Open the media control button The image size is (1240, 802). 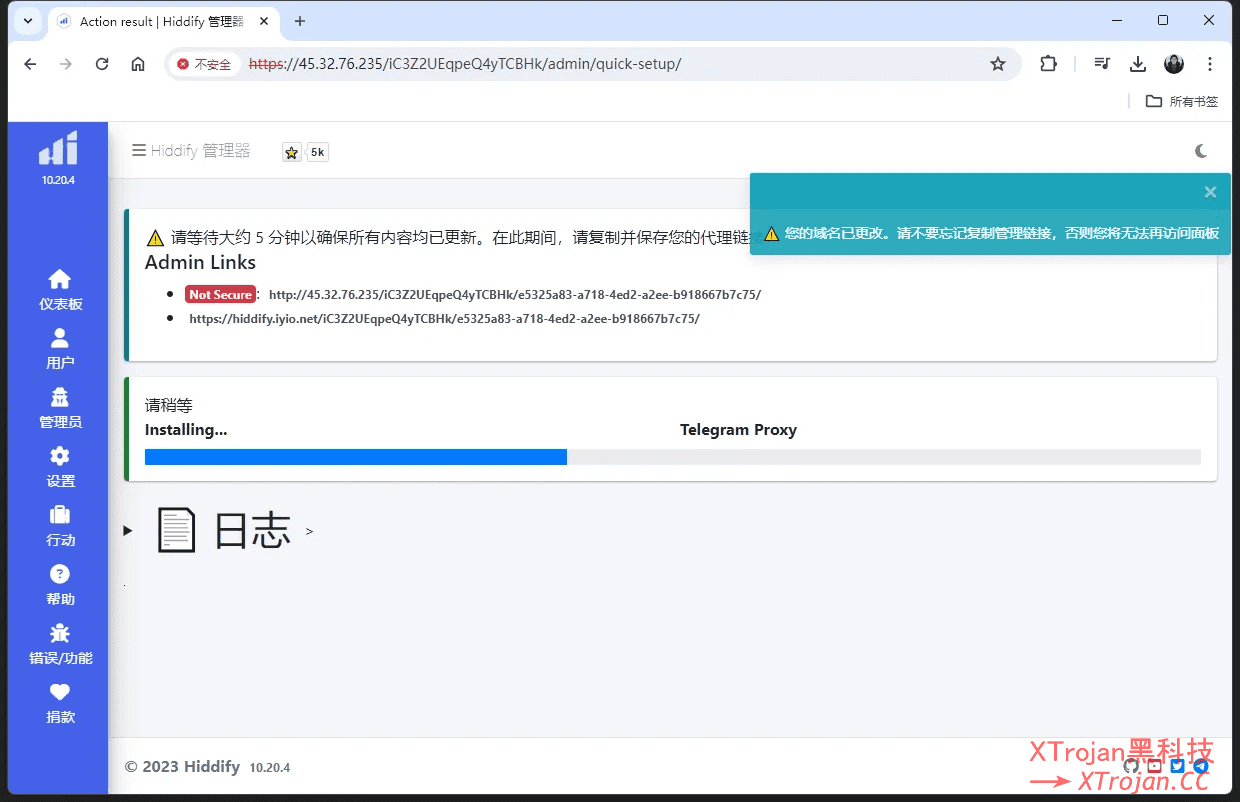tap(1102, 64)
